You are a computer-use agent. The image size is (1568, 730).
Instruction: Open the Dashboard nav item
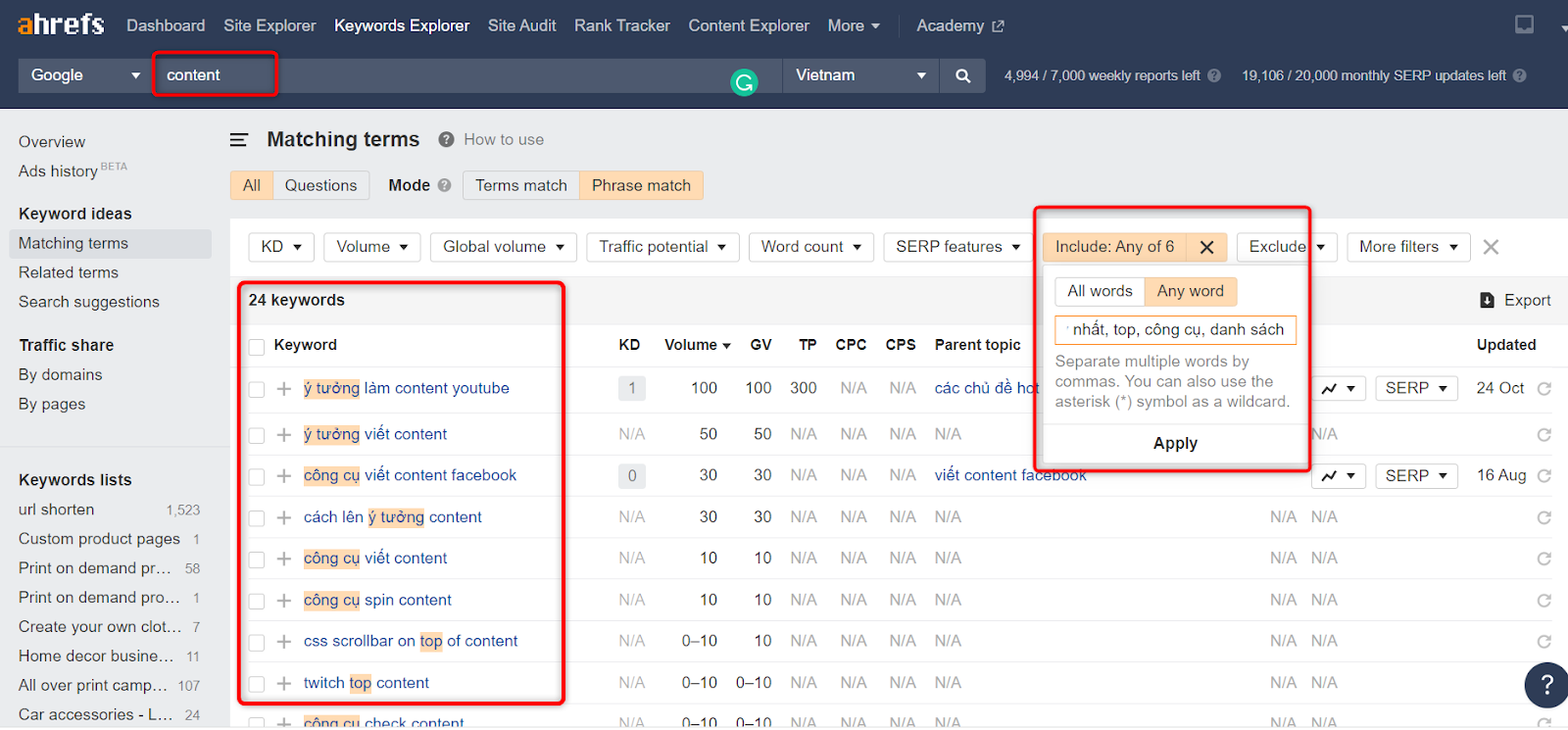pyautogui.click(x=166, y=25)
